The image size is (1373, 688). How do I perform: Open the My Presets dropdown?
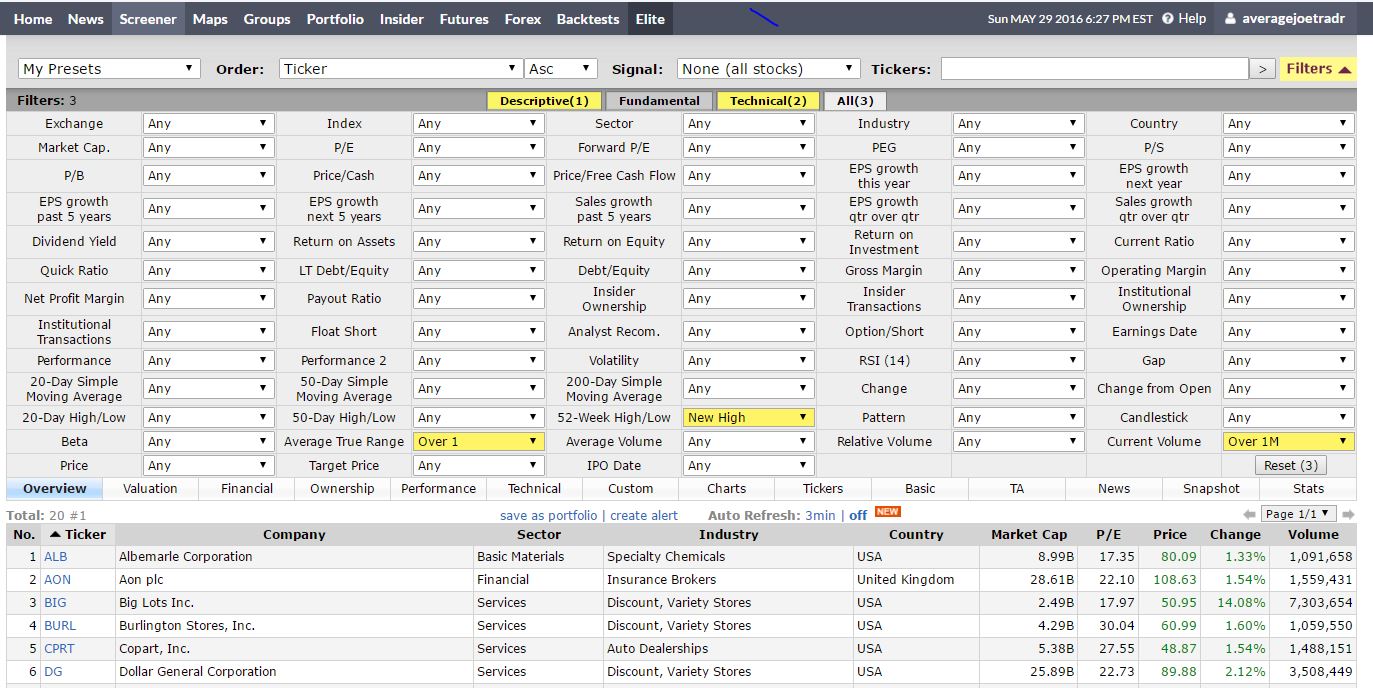tap(109, 69)
